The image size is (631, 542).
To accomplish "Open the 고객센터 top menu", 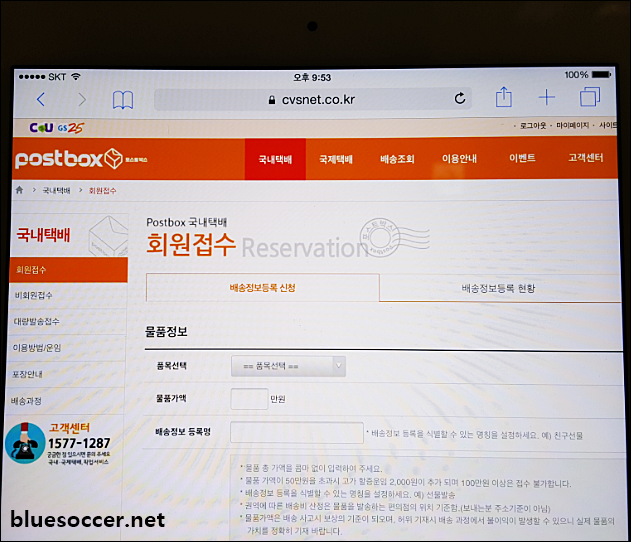I will [586, 157].
